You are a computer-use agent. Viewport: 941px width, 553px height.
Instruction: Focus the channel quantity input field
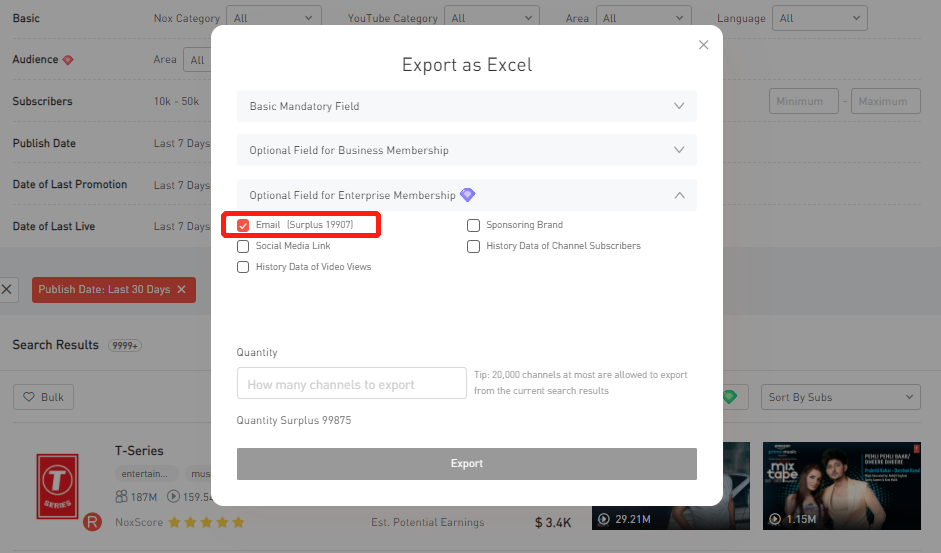pos(351,384)
